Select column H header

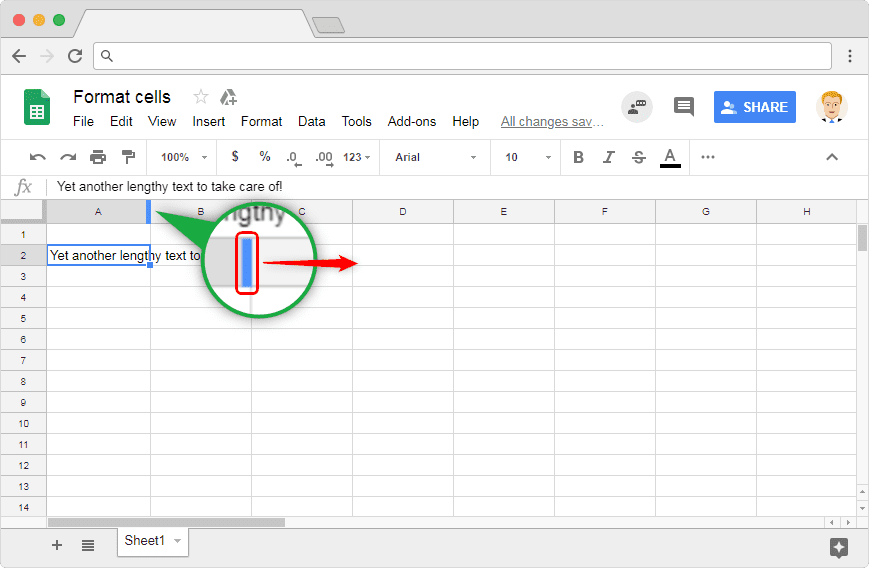806,212
